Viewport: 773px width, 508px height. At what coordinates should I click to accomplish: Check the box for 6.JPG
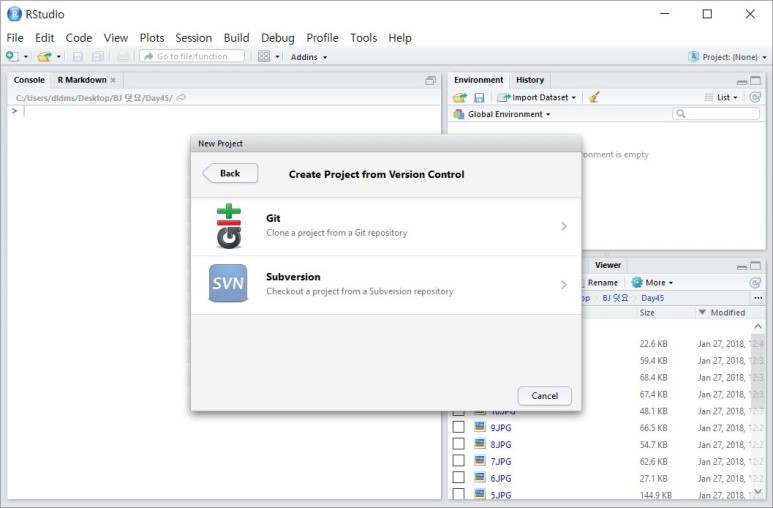[458, 477]
